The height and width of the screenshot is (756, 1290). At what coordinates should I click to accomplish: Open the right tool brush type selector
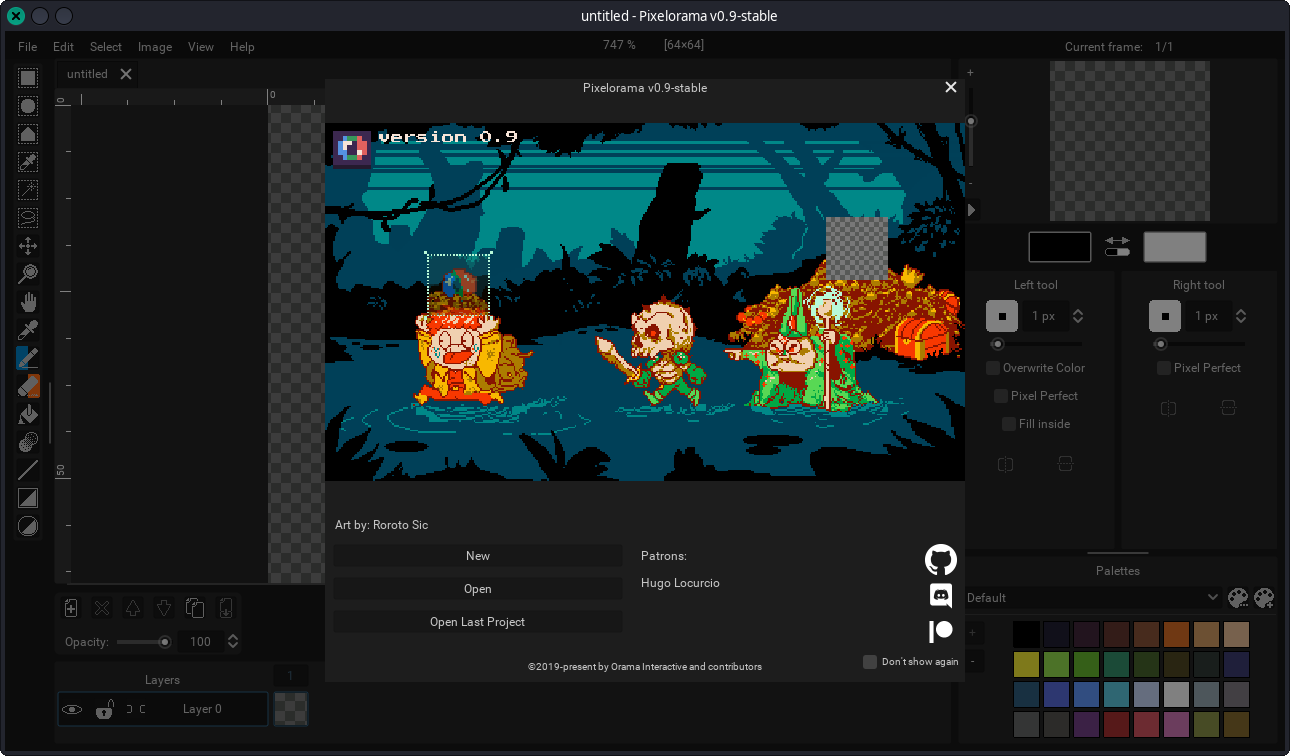(1165, 316)
